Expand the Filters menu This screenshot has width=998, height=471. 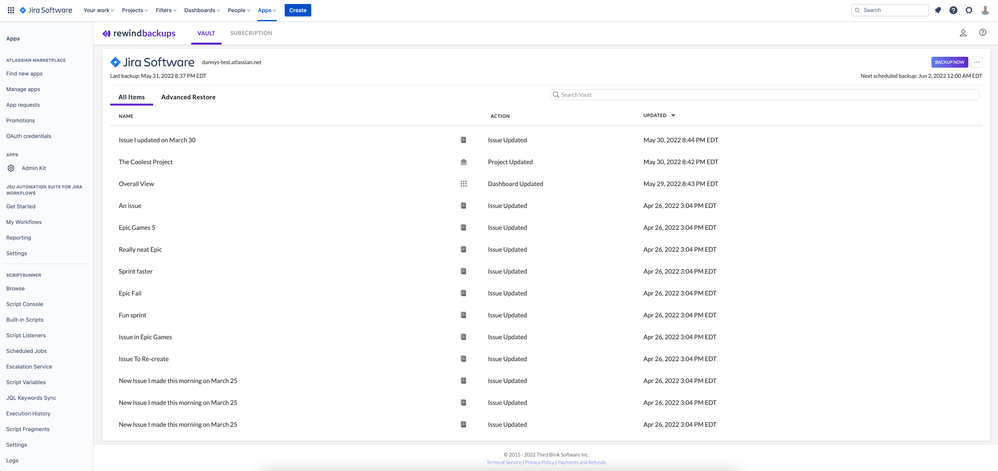(166, 10)
